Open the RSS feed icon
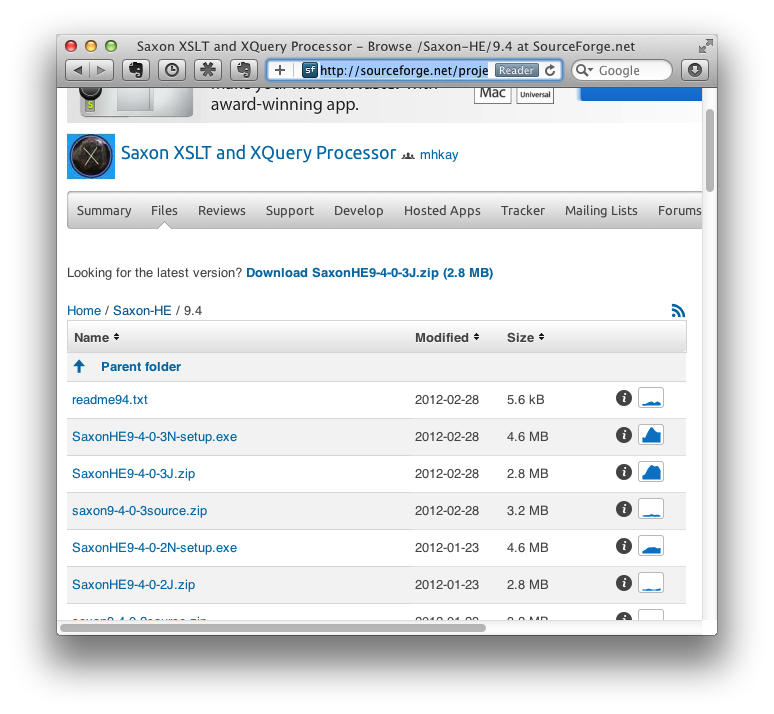The height and width of the screenshot is (714, 774). (x=678, y=311)
